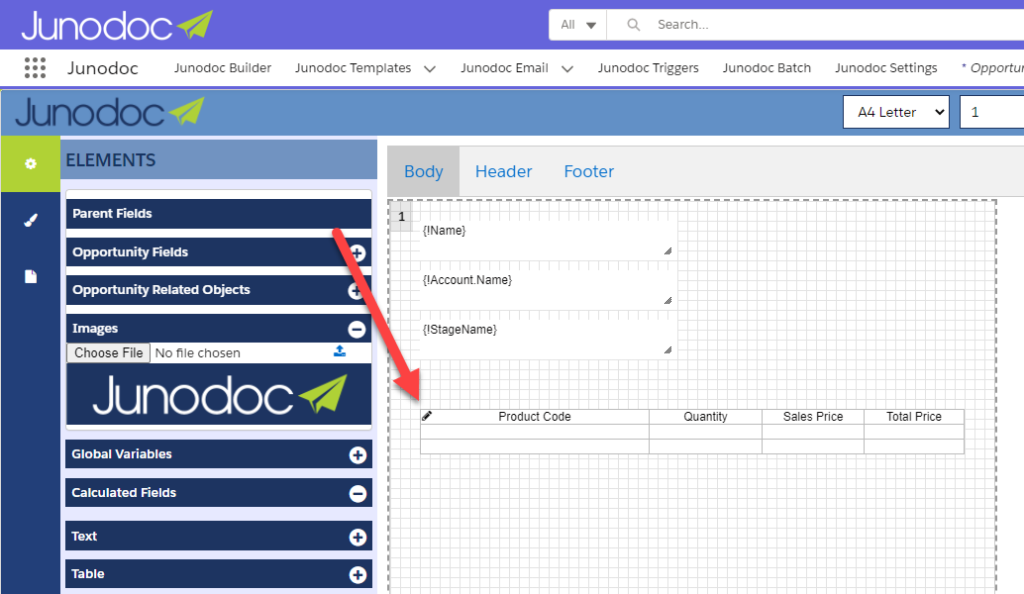Open Junodoc Triggers nav tab
This screenshot has width=1024, height=594.
point(648,68)
